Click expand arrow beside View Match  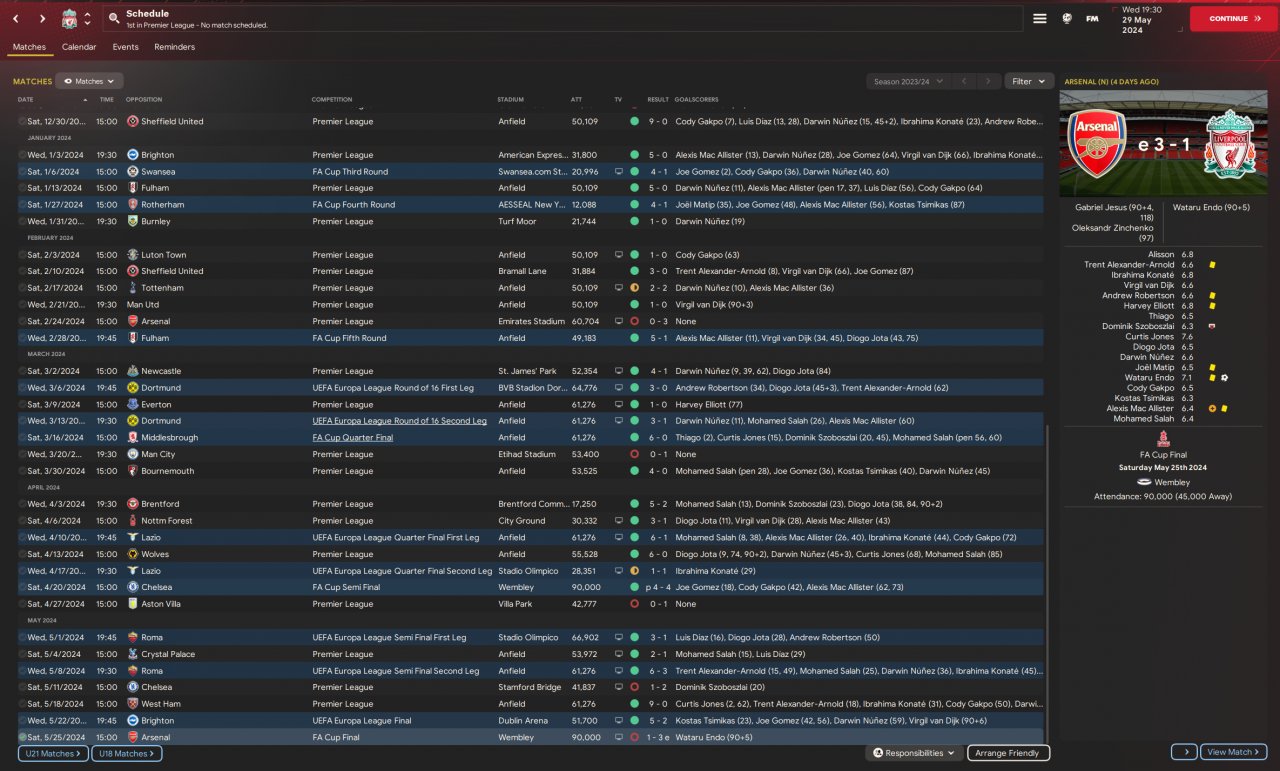point(1184,752)
